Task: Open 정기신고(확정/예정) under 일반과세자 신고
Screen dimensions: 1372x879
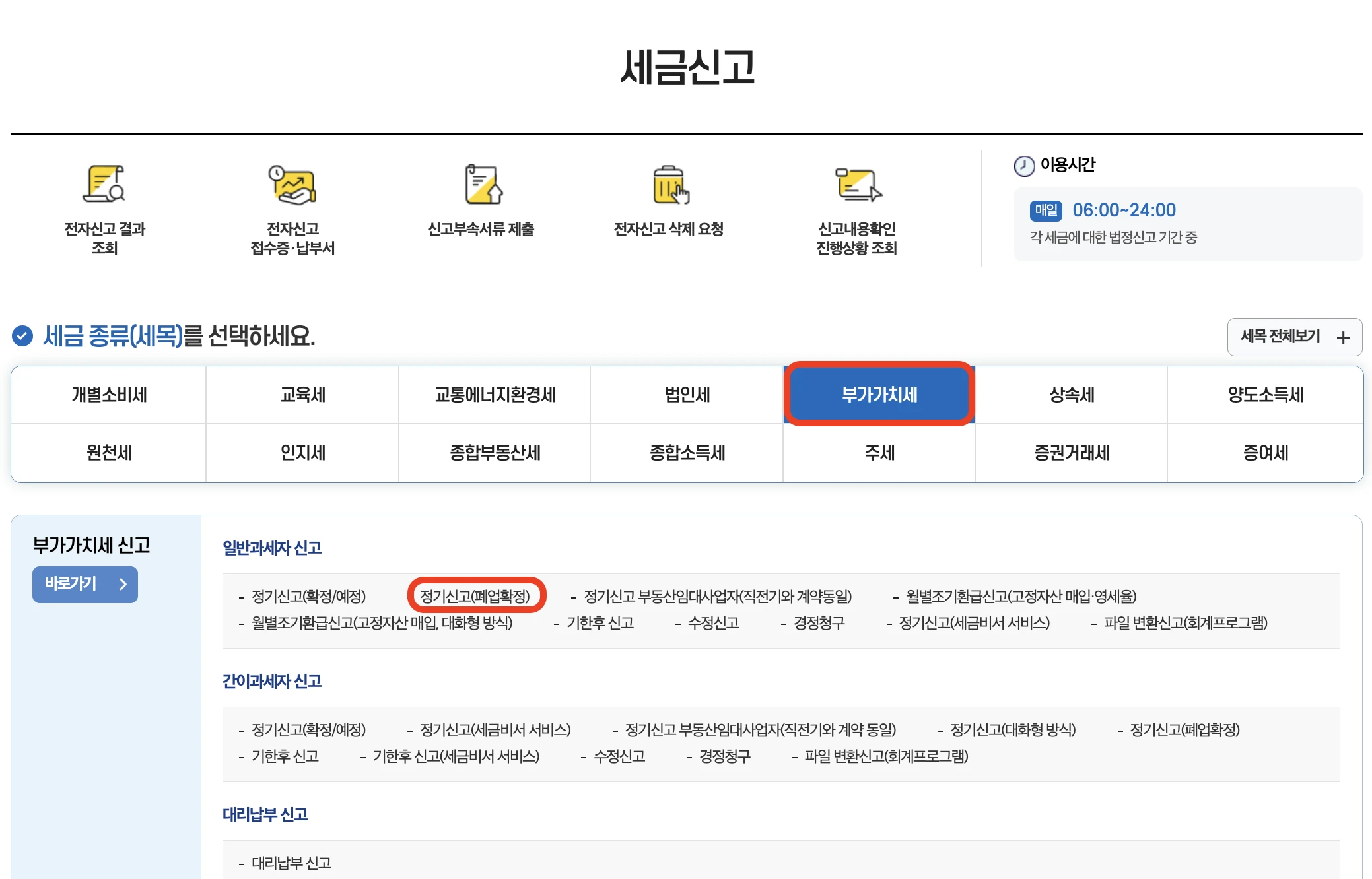Action: (x=308, y=596)
